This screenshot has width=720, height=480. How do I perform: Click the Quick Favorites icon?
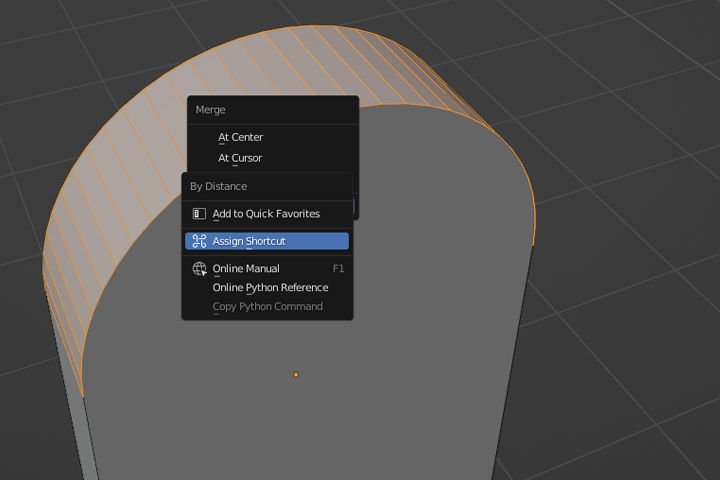[199, 214]
